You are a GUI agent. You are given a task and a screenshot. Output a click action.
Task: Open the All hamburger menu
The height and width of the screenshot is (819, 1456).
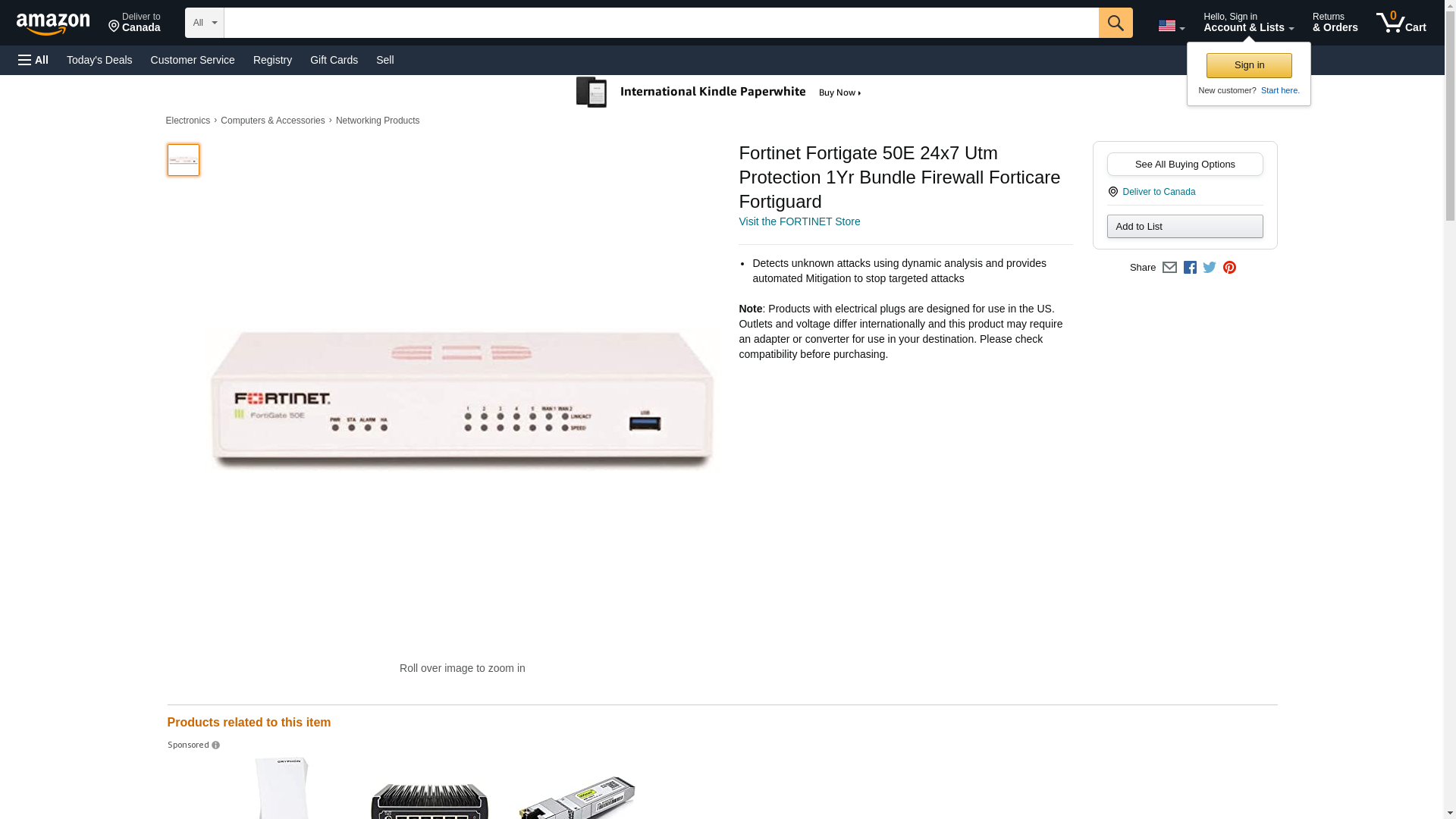[x=33, y=60]
